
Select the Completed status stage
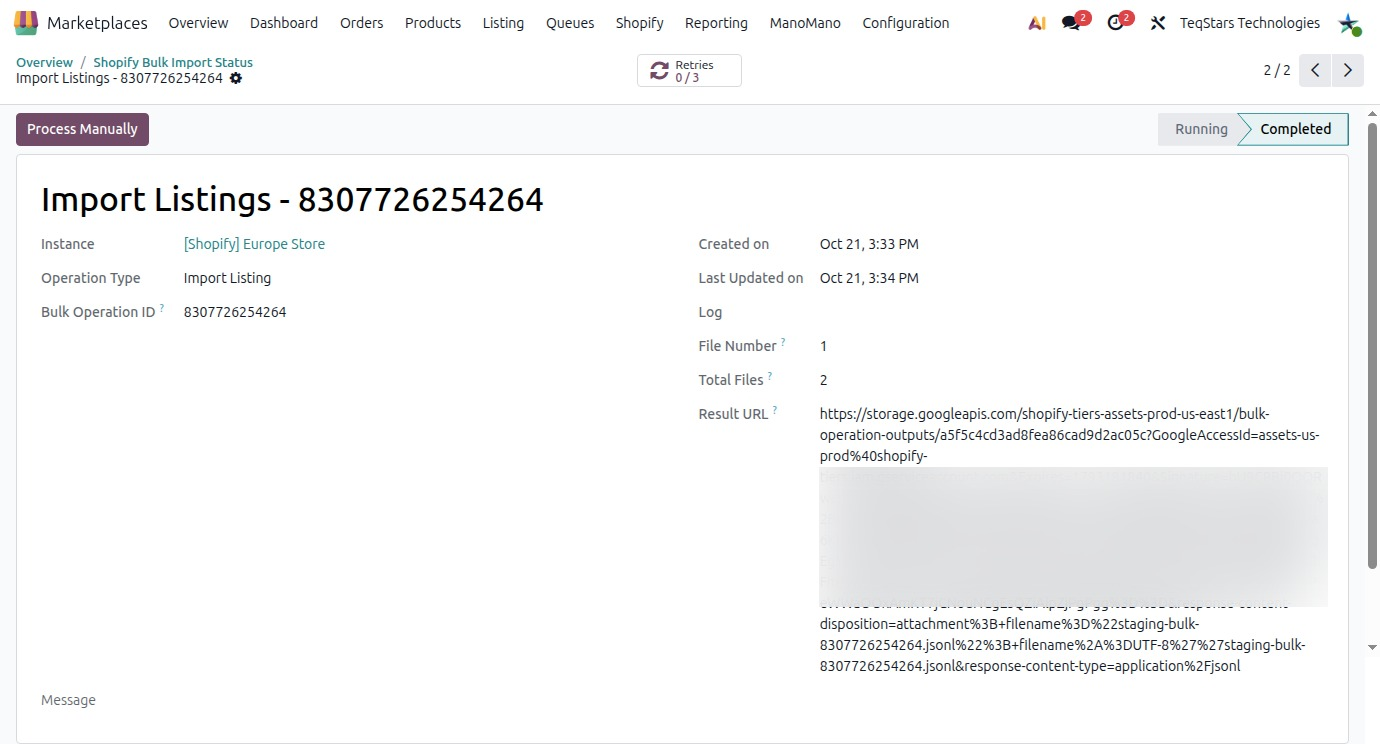1295,129
